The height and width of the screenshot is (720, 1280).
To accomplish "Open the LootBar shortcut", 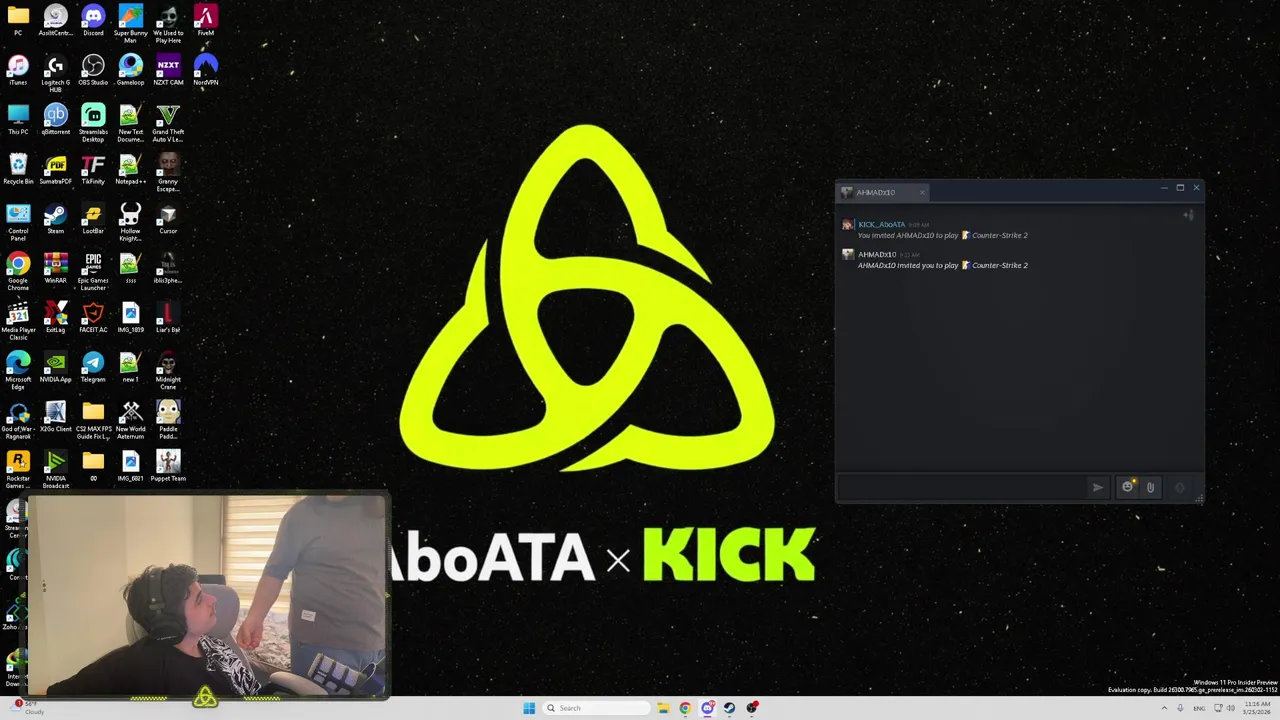I will point(93,218).
